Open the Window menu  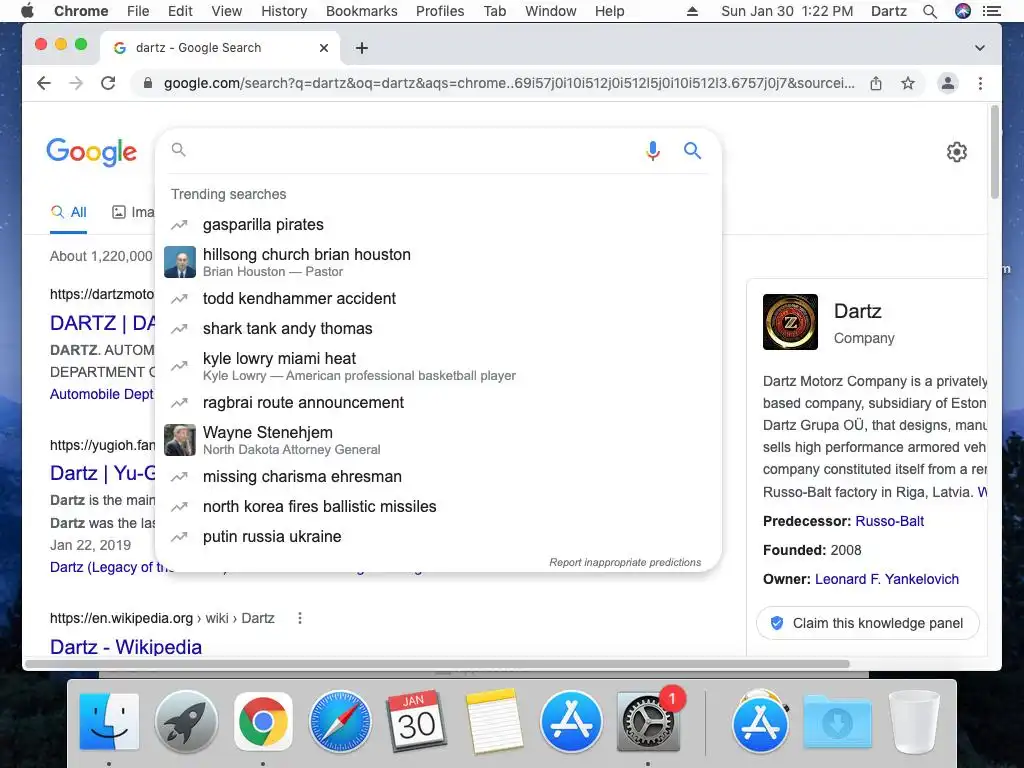pos(551,11)
